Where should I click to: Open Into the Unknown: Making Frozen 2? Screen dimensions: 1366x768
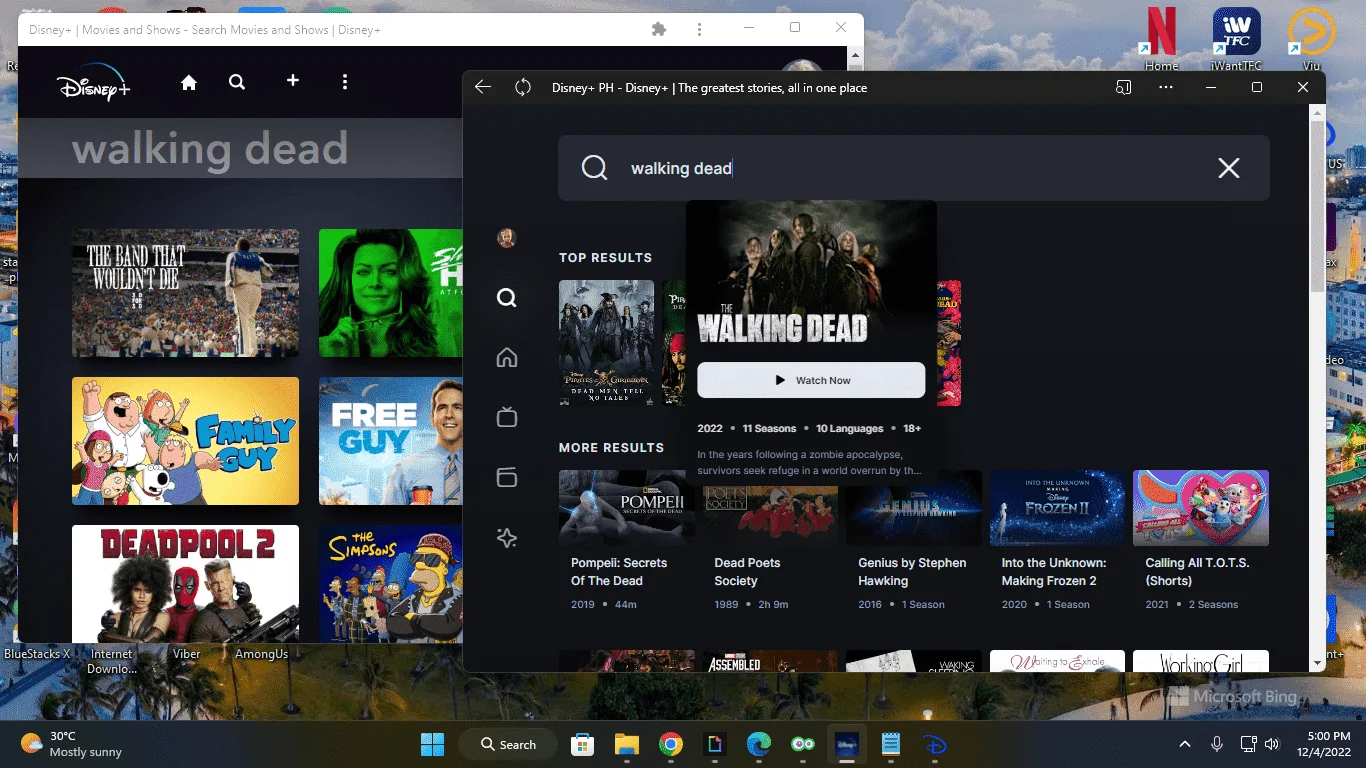coord(1058,508)
